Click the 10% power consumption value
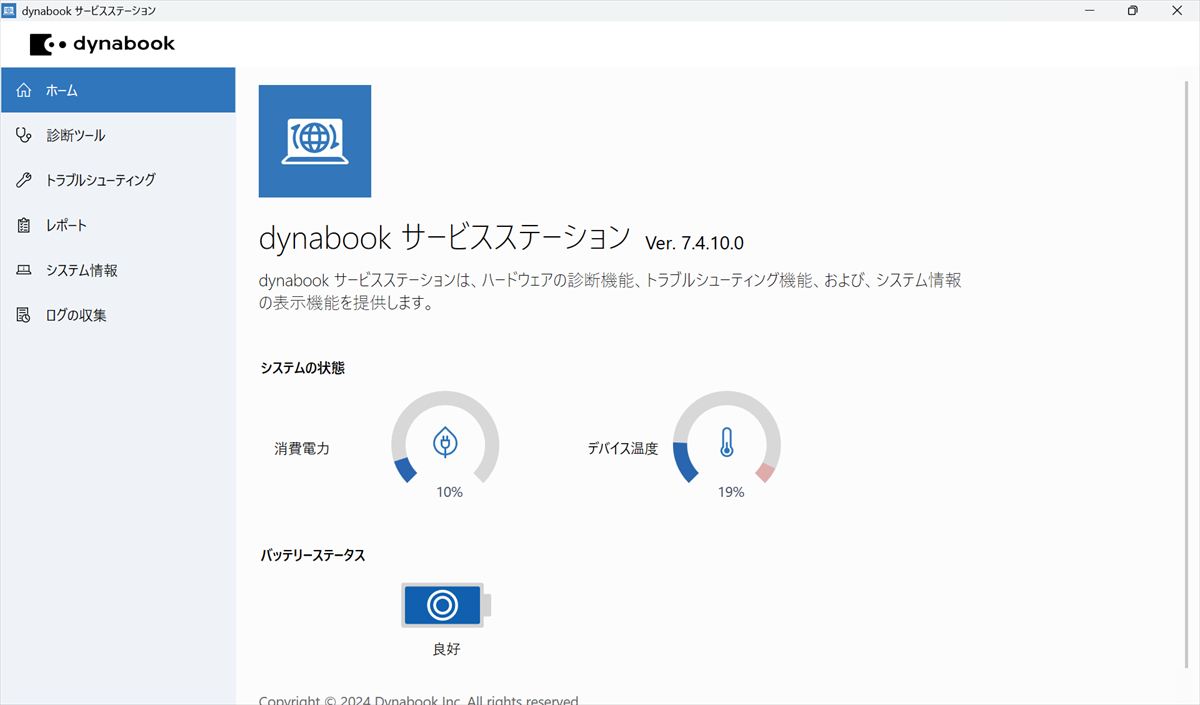 coord(449,492)
